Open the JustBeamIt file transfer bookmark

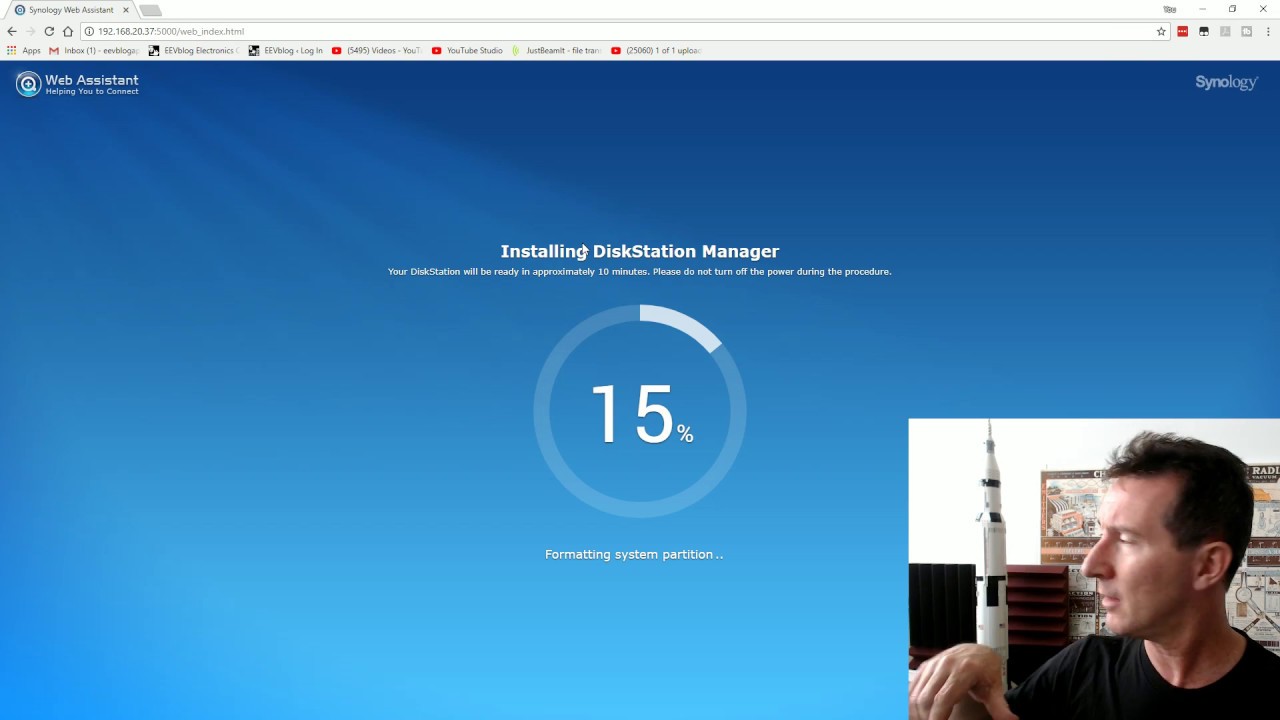pos(556,50)
